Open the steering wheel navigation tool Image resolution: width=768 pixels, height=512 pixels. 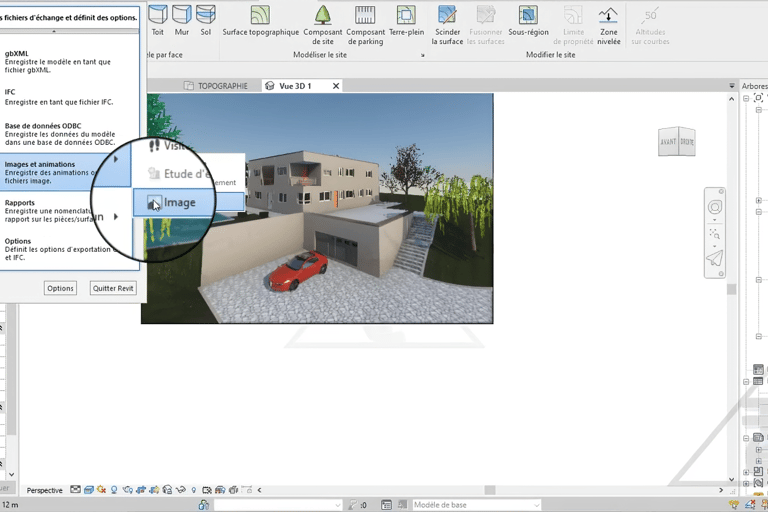pyautogui.click(x=715, y=207)
